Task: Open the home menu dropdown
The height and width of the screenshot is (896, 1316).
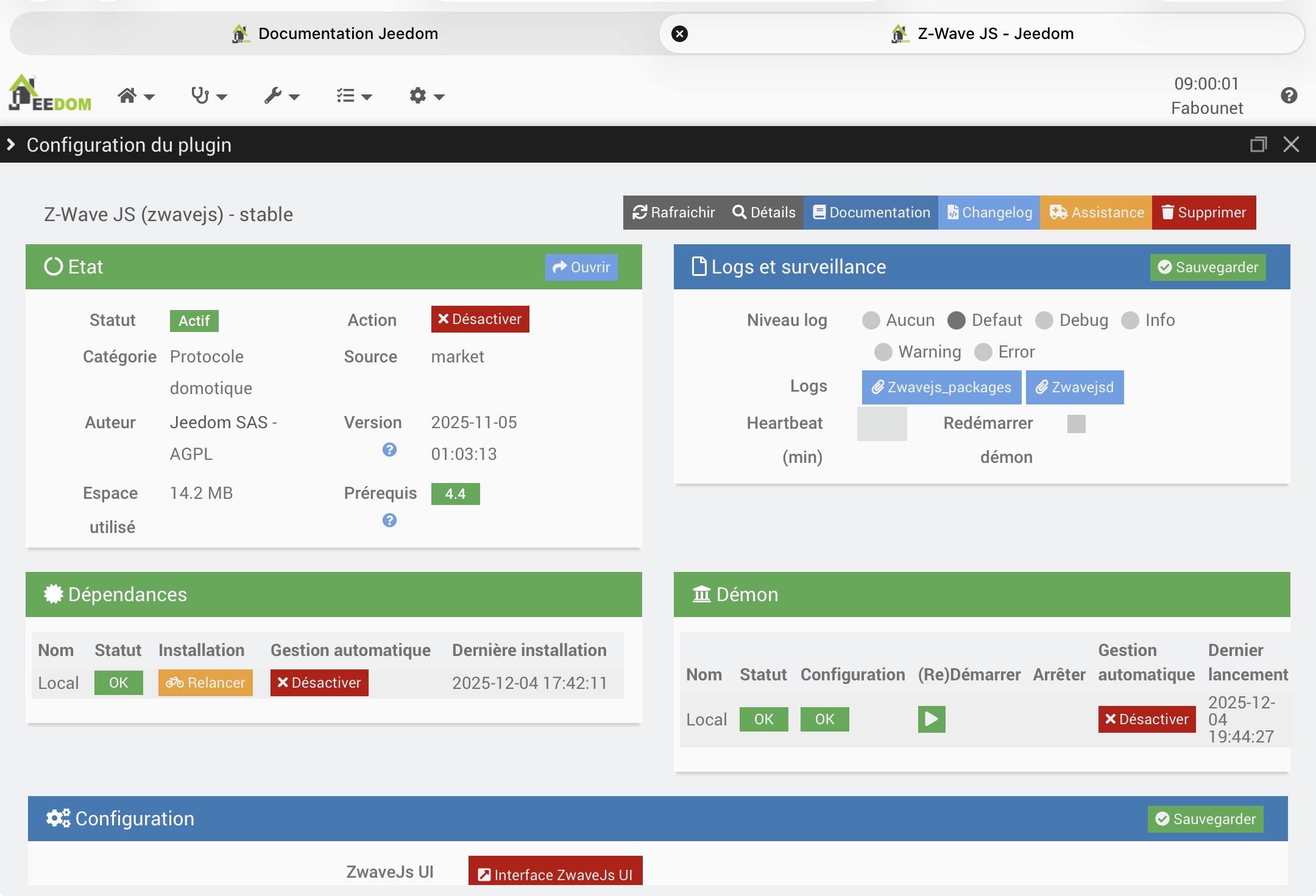Action: 135,96
